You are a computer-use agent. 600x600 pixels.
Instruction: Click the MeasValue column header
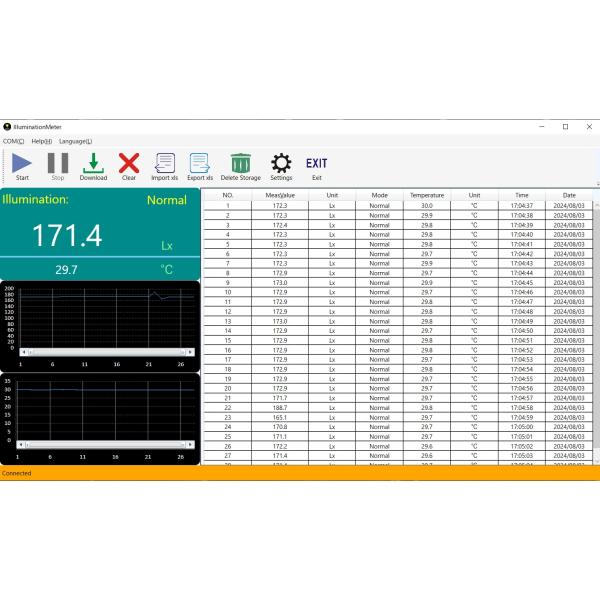point(280,195)
